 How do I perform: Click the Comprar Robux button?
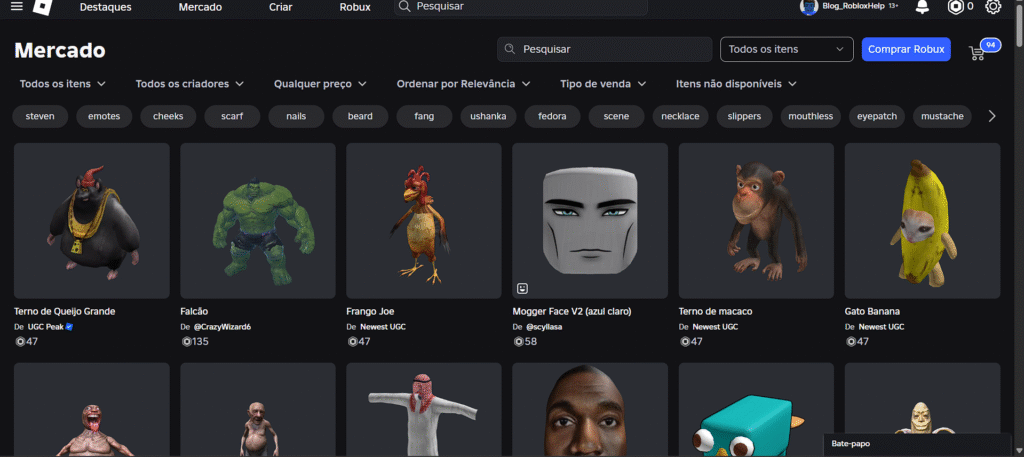click(906, 49)
